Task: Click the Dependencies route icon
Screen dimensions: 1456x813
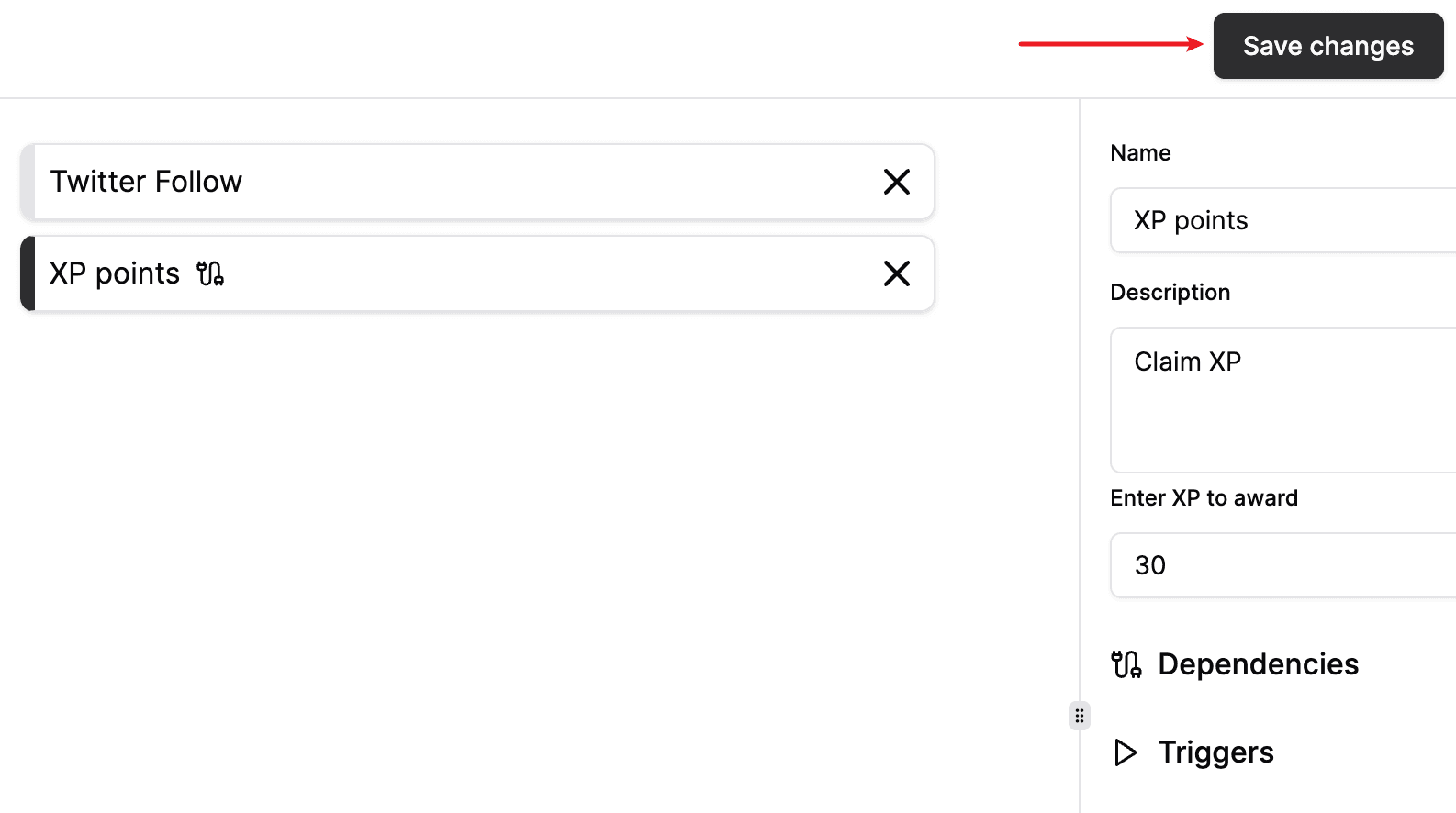Action: (1126, 664)
